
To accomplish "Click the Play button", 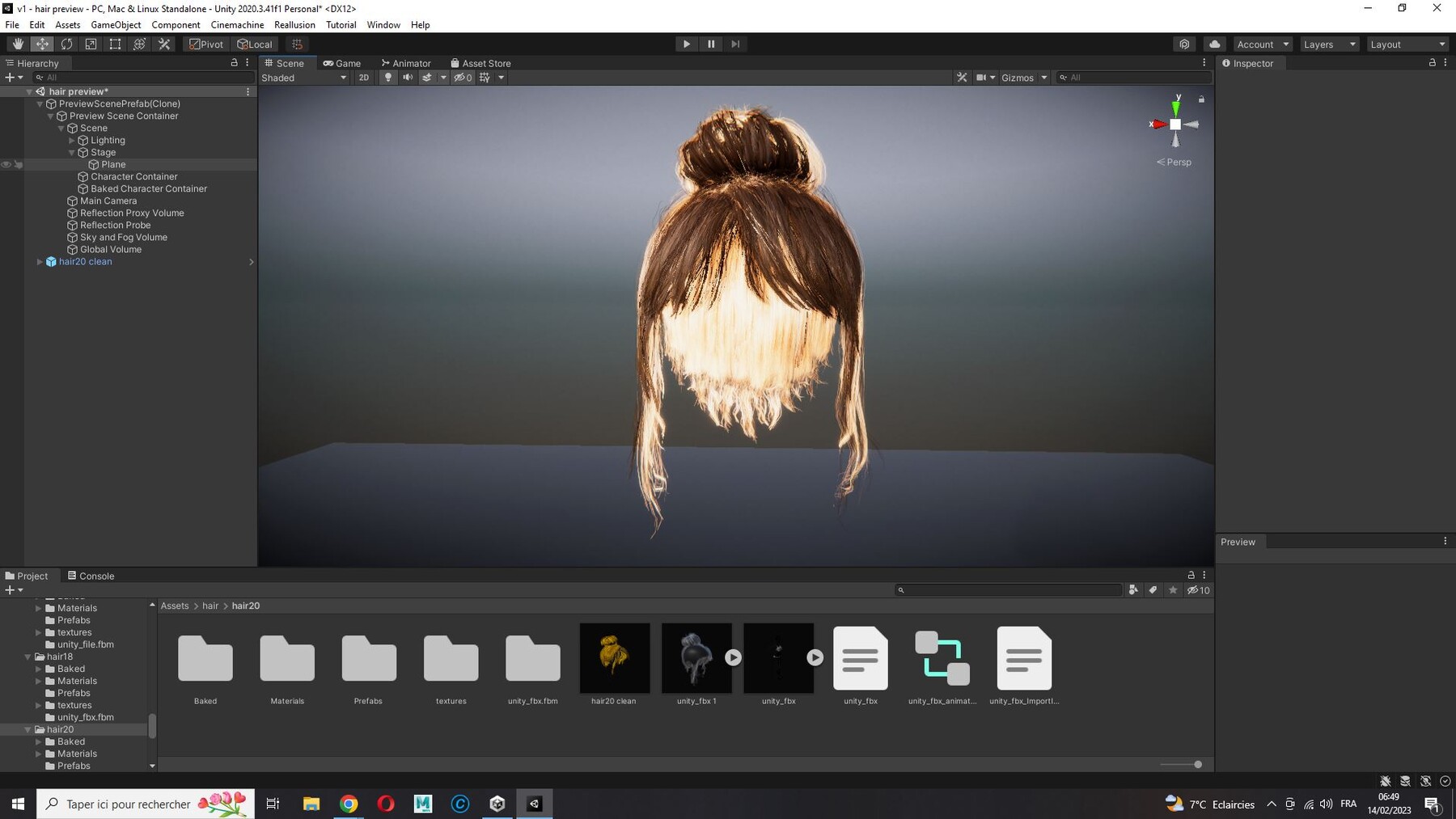I will tap(686, 44).
